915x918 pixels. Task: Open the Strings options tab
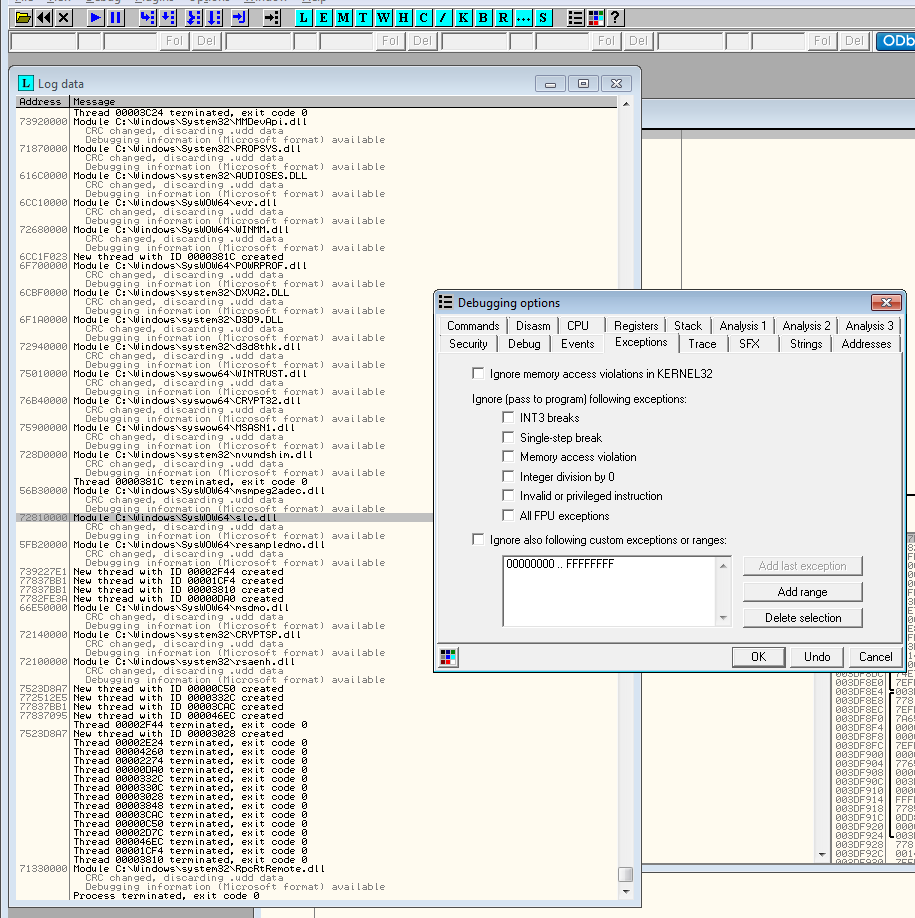point(804,343)
